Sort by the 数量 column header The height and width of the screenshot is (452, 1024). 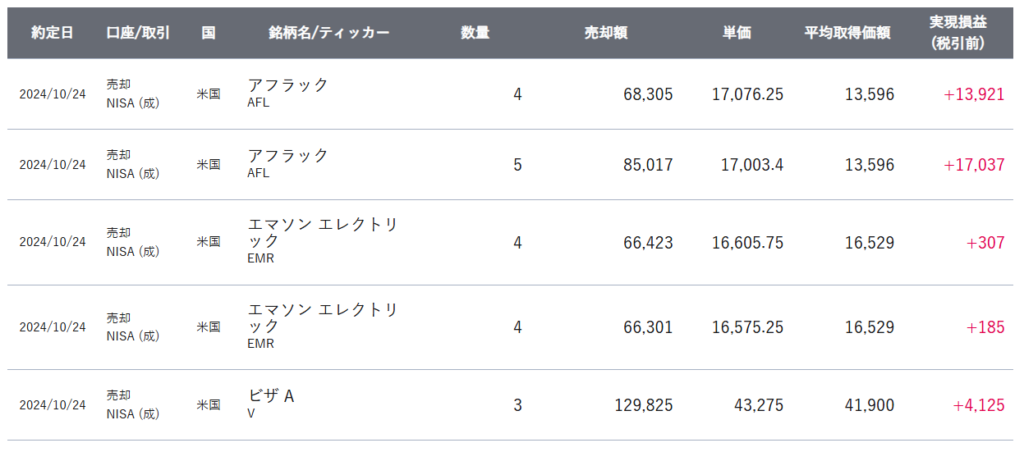[x=475, y=32]
